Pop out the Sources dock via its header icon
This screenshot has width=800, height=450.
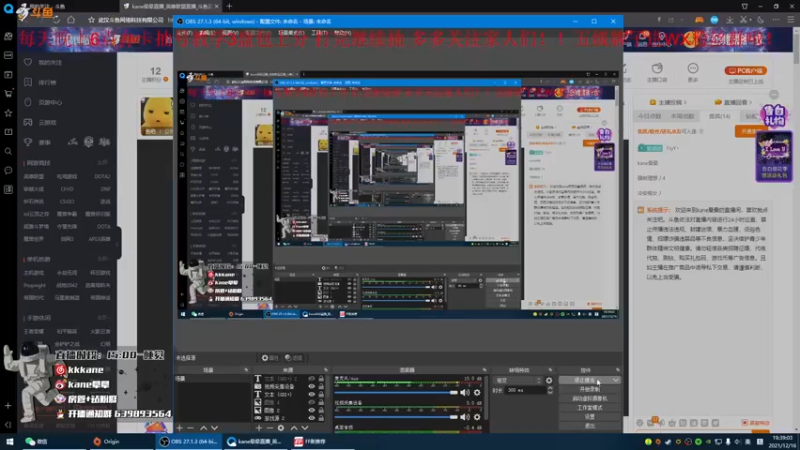click(x=326, y=370)
